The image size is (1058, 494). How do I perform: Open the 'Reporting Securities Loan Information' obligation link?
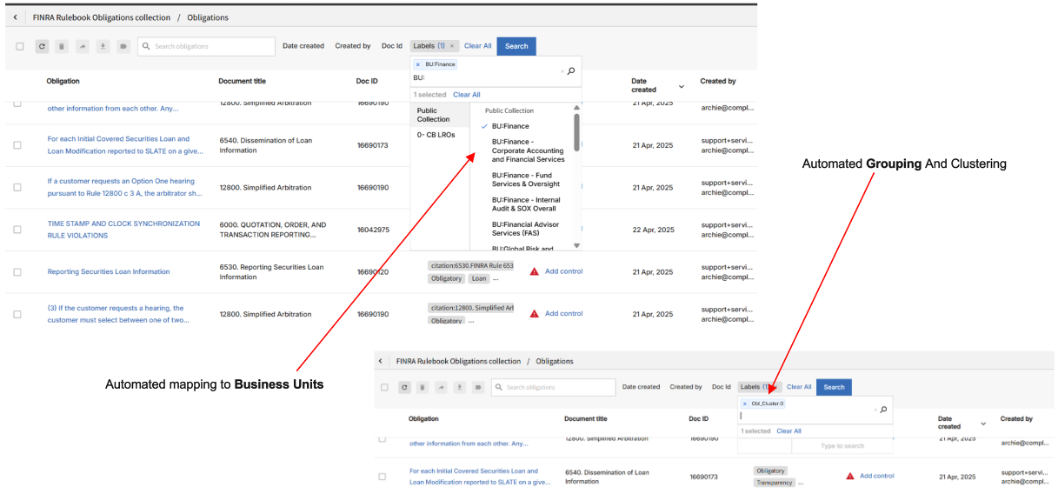coord(109,272)
